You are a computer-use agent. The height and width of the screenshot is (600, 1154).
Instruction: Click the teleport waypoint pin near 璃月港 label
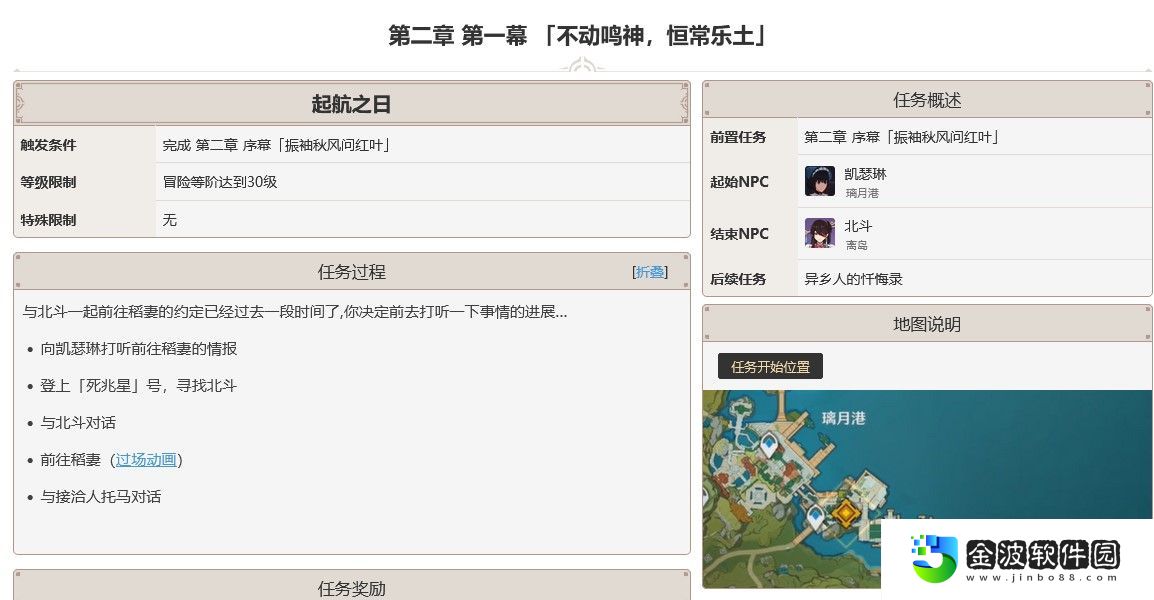(768, 445)
